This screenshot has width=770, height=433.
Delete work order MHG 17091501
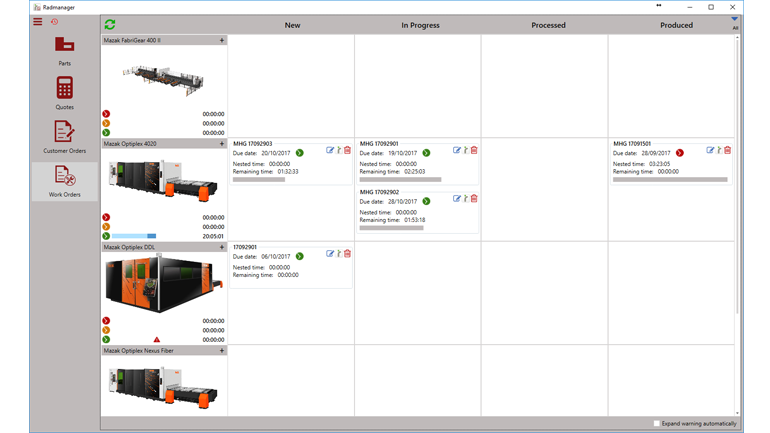(728, 150)
